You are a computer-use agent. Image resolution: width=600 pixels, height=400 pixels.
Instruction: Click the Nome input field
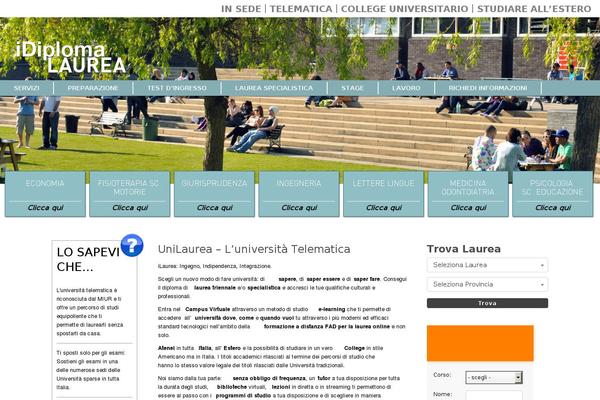coord(494,396)
